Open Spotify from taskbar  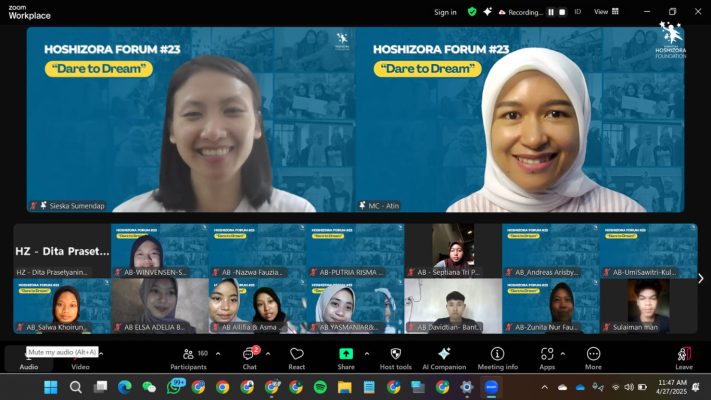click(x=320, y=387)
